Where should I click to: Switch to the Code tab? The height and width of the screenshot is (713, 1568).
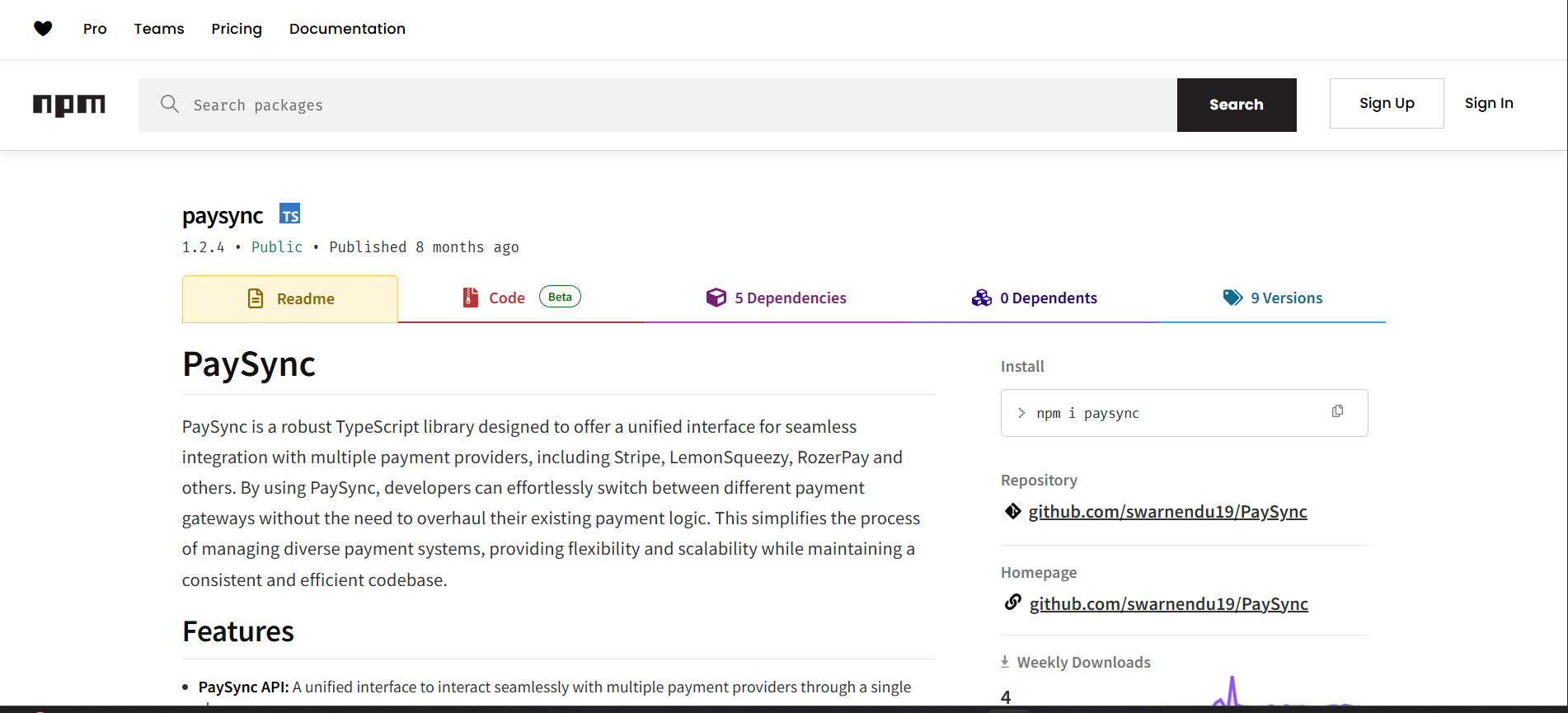point(522,298)
